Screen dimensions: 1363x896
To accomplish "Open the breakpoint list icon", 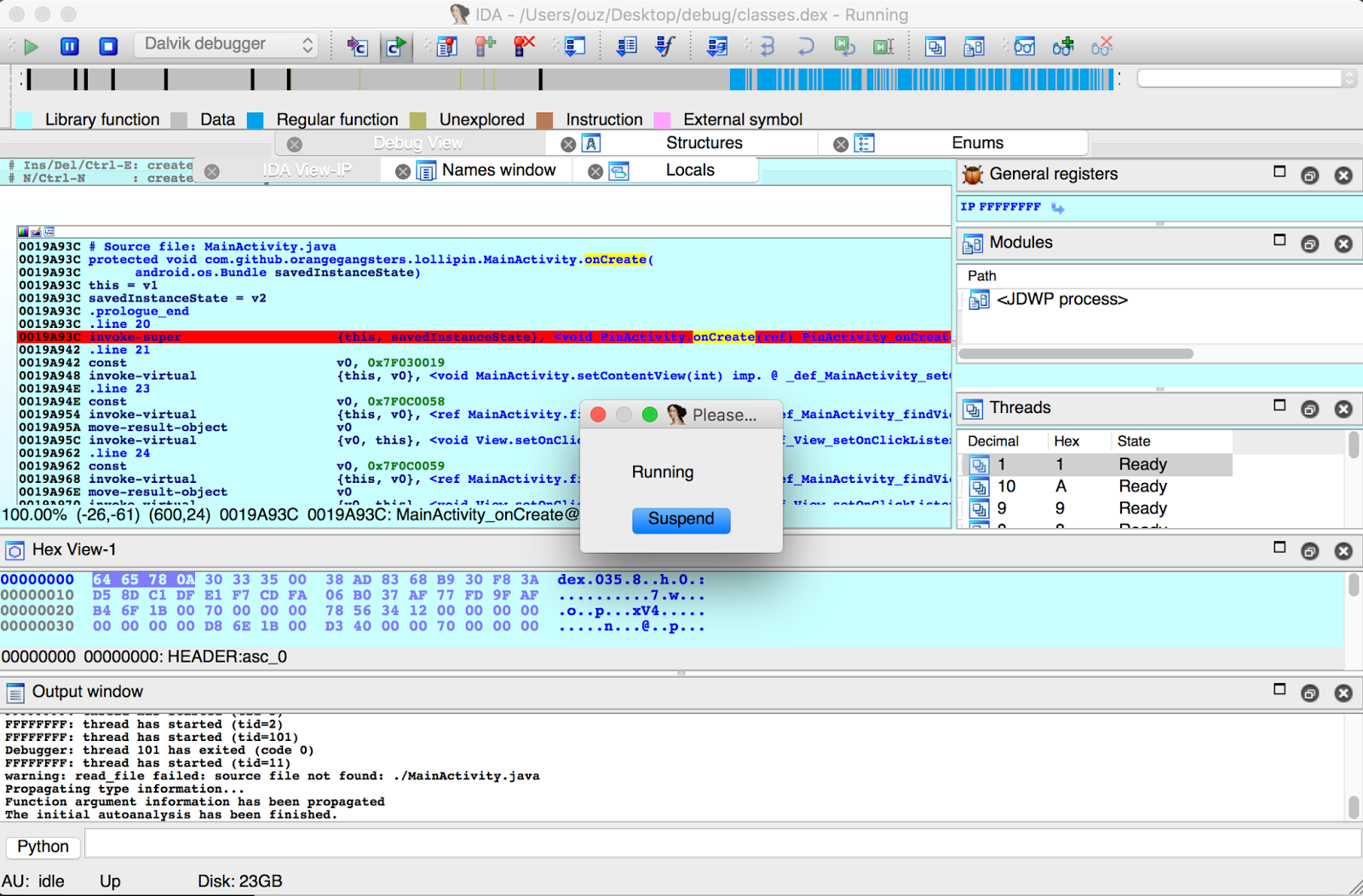I will point(446,46).
